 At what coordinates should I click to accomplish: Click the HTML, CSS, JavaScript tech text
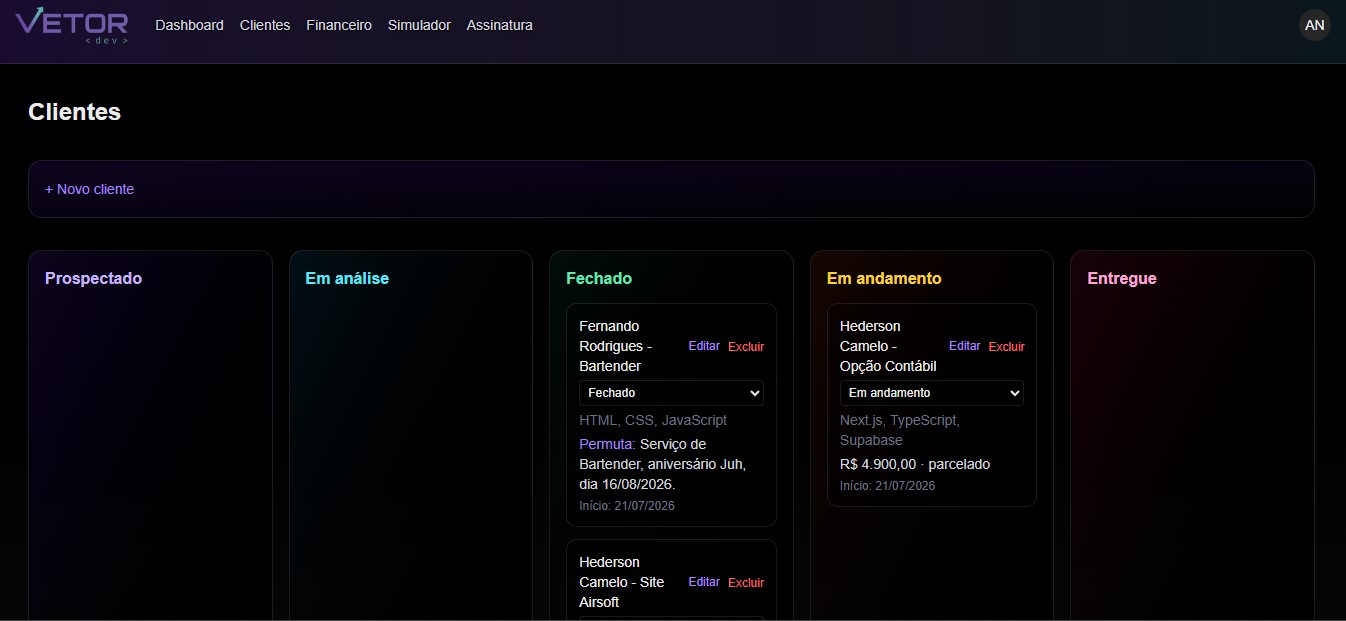[x=653, y=420]
